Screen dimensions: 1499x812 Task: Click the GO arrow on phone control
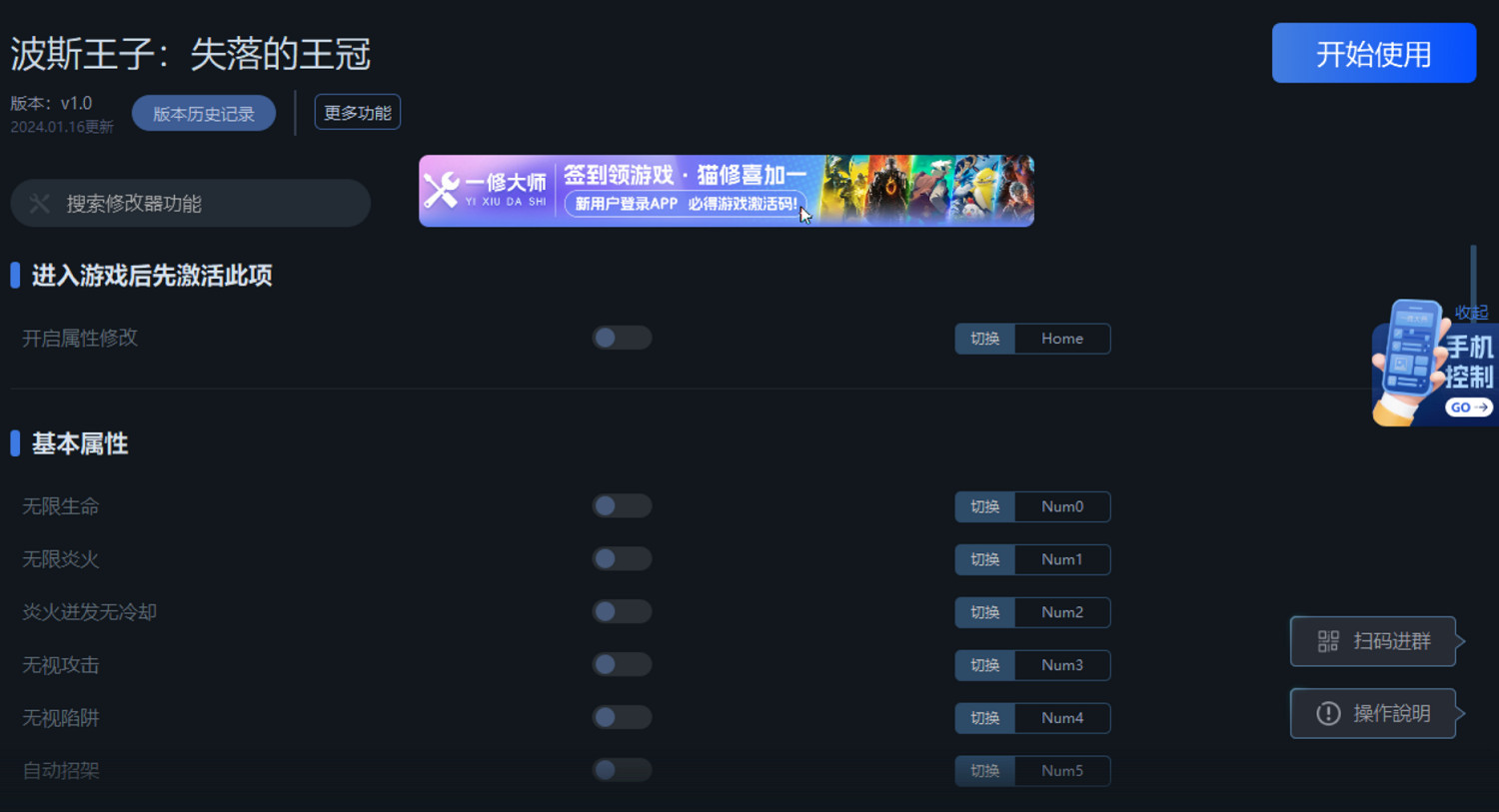[x=1469, y=407]
